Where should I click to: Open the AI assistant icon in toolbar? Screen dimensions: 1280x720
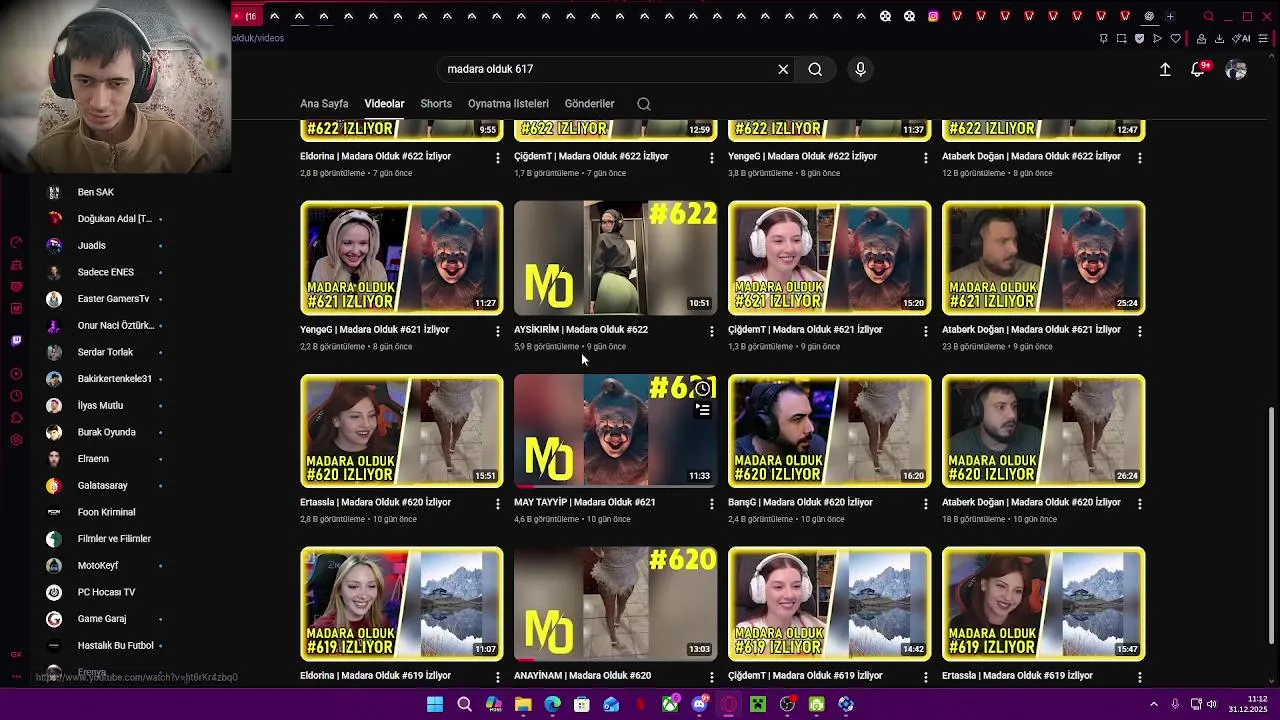point(1241,38)
